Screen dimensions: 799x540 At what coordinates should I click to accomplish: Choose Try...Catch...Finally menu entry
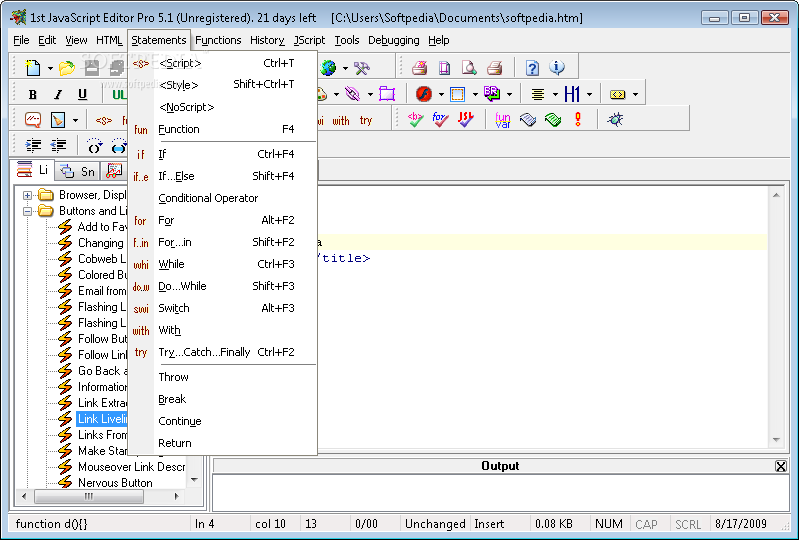pos(223,353)
